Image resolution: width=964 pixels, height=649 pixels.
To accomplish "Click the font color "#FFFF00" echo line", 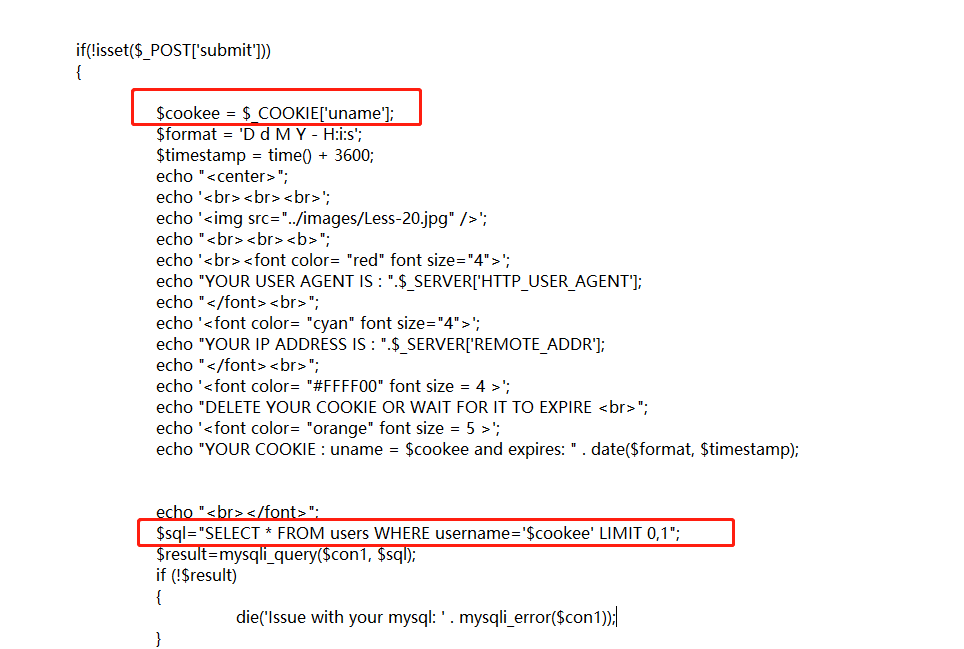I will (333, 386).
